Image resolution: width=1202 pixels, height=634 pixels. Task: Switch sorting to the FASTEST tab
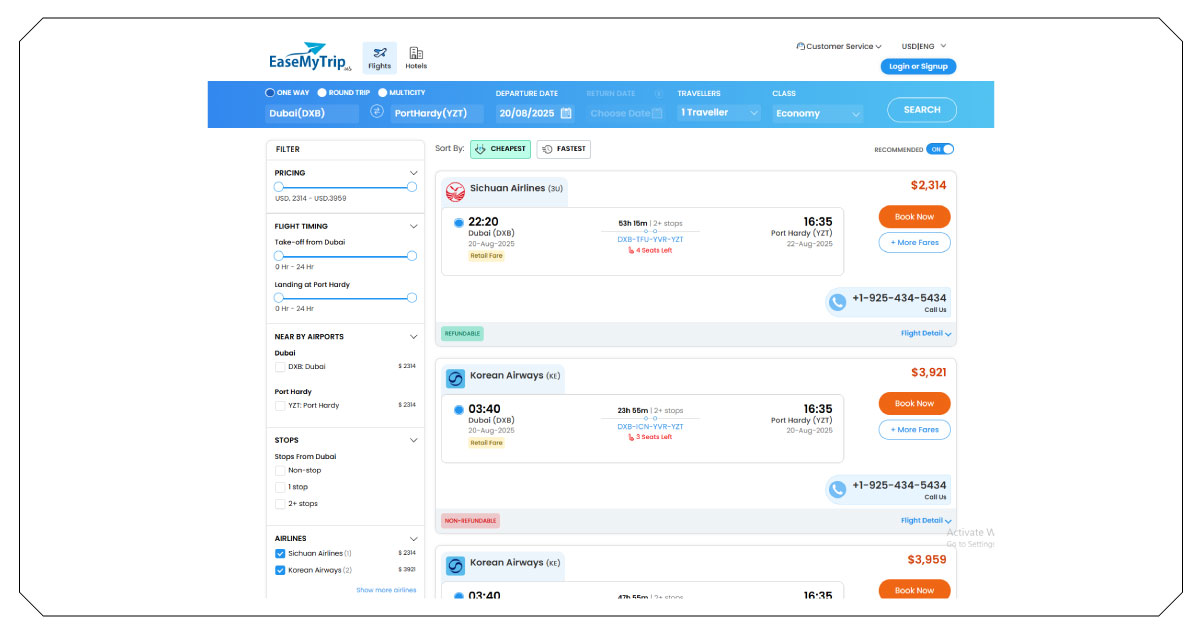pos(563,149)
